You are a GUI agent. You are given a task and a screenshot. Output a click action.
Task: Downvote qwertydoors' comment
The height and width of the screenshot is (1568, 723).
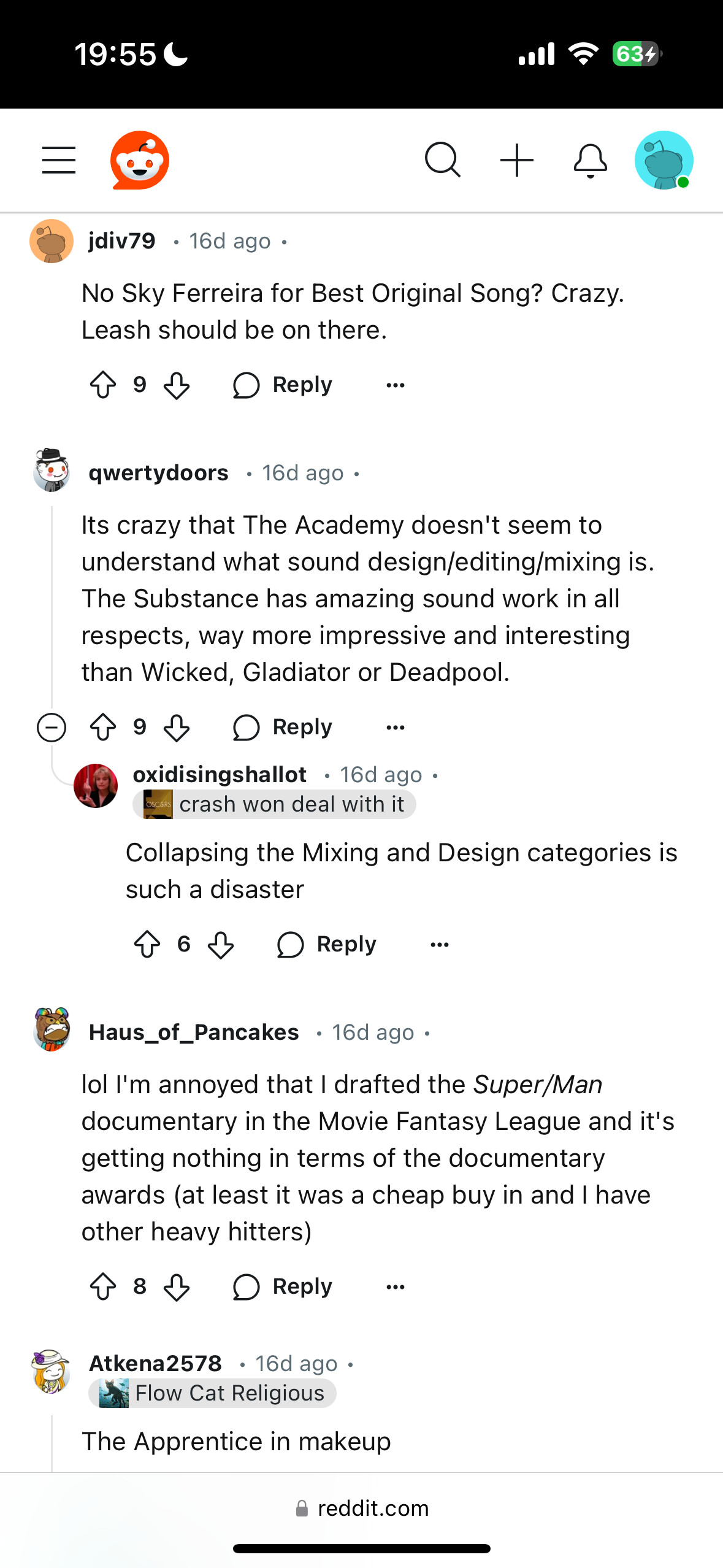click(x=177, y=728)
